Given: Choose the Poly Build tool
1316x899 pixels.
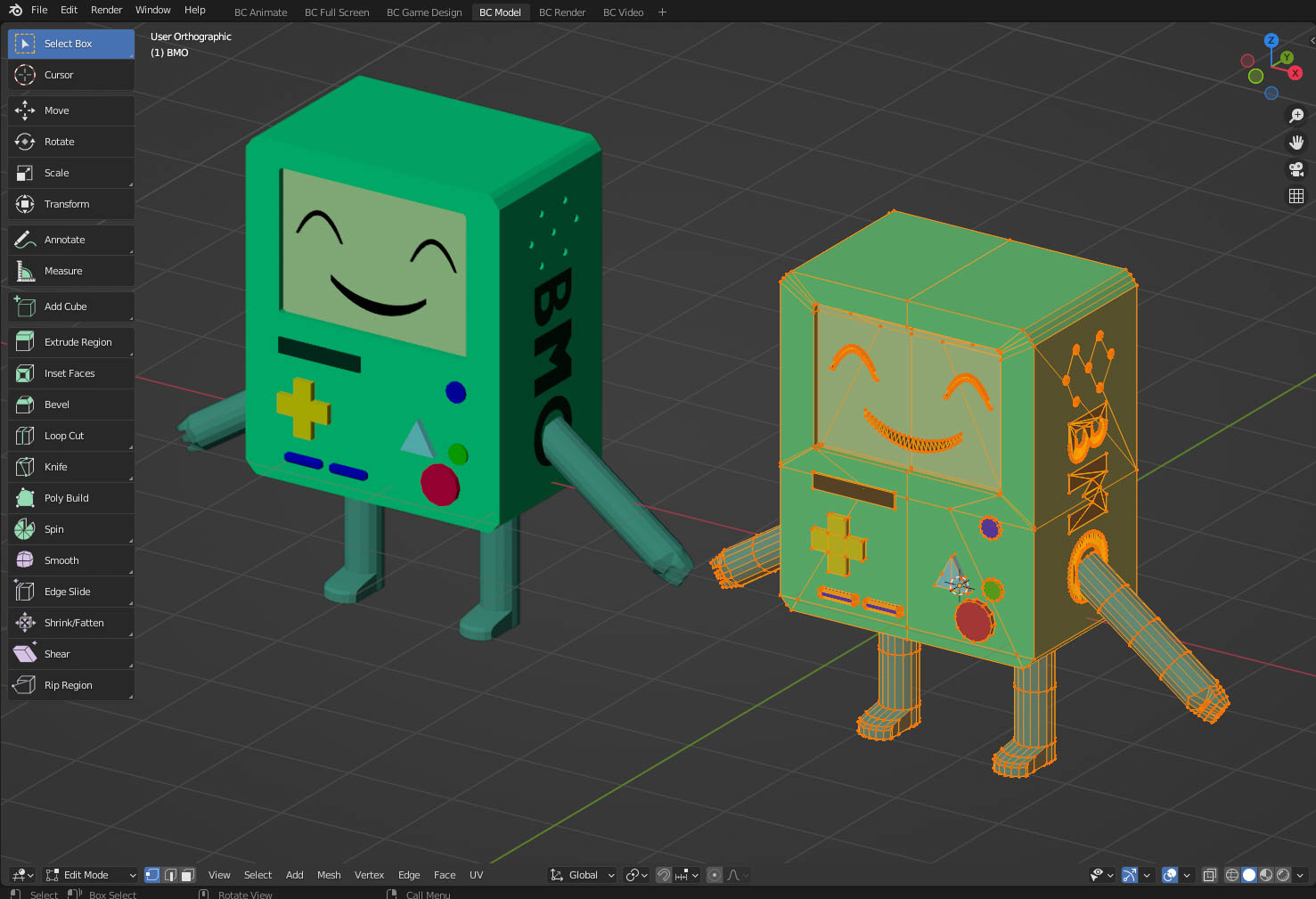Looking at the screenshot, I should [71, 498].
